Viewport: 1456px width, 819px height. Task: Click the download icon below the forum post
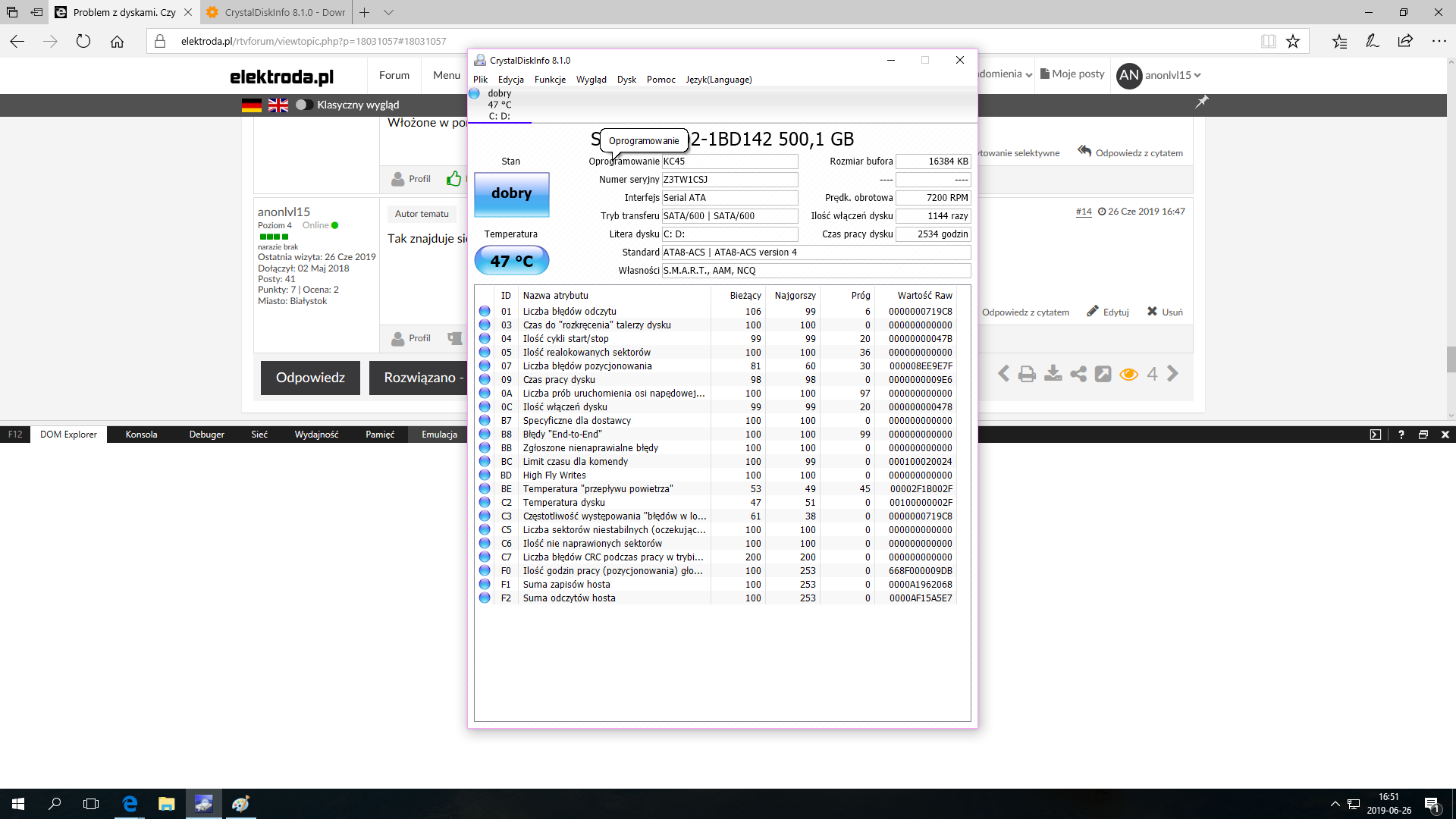pyautogui.click(x=1053, y=373)
